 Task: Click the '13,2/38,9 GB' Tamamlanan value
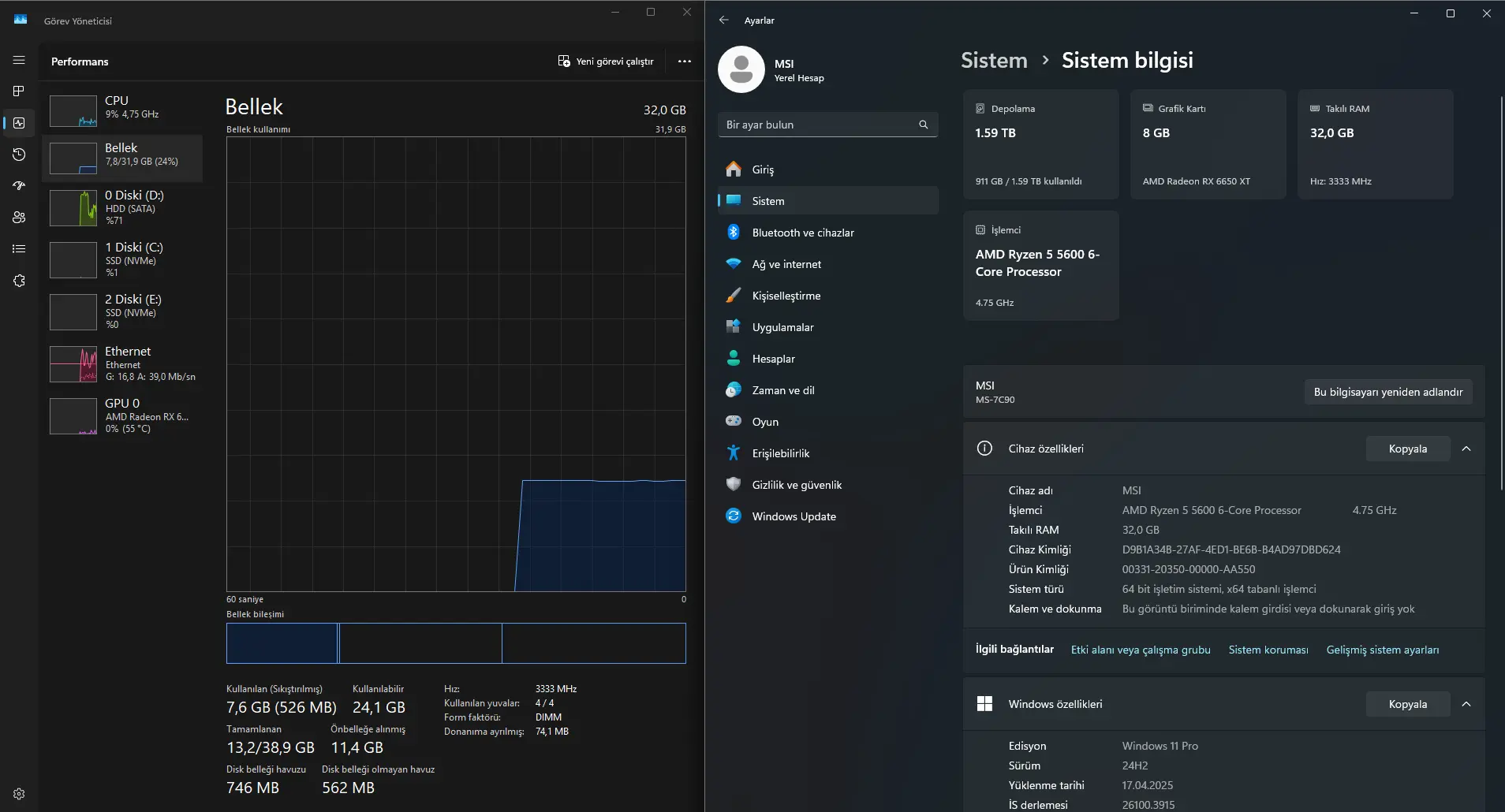[x=271, y=747]
